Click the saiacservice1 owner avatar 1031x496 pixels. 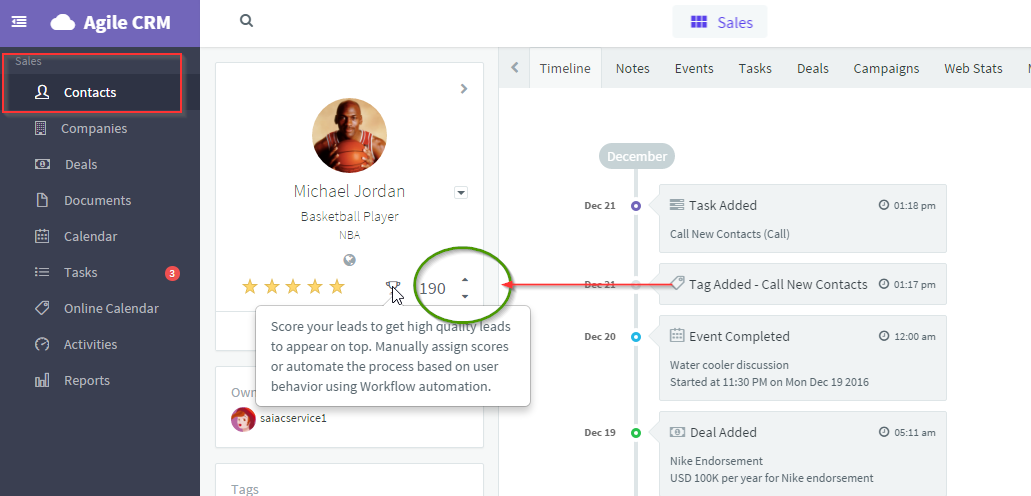pyautogui.click(x=243, y=418)
